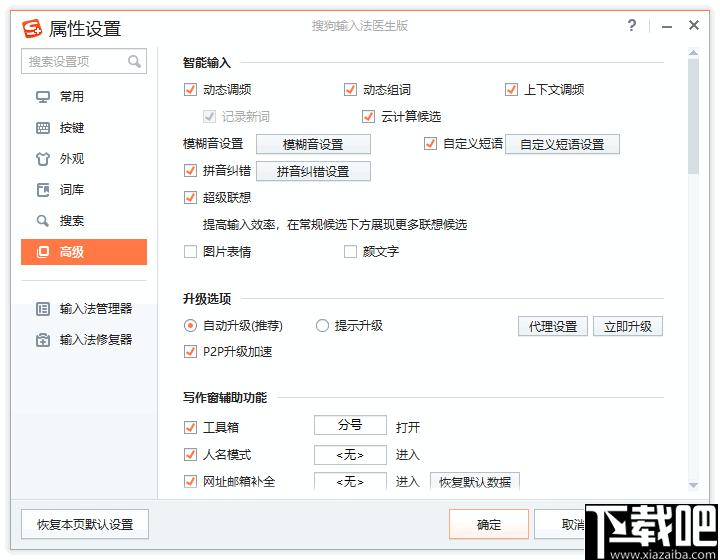Image resolution: width=720 pixels, height=560 pixels.
Task: Toggle 超级联想 checkbox
Action: click(190, 198)
